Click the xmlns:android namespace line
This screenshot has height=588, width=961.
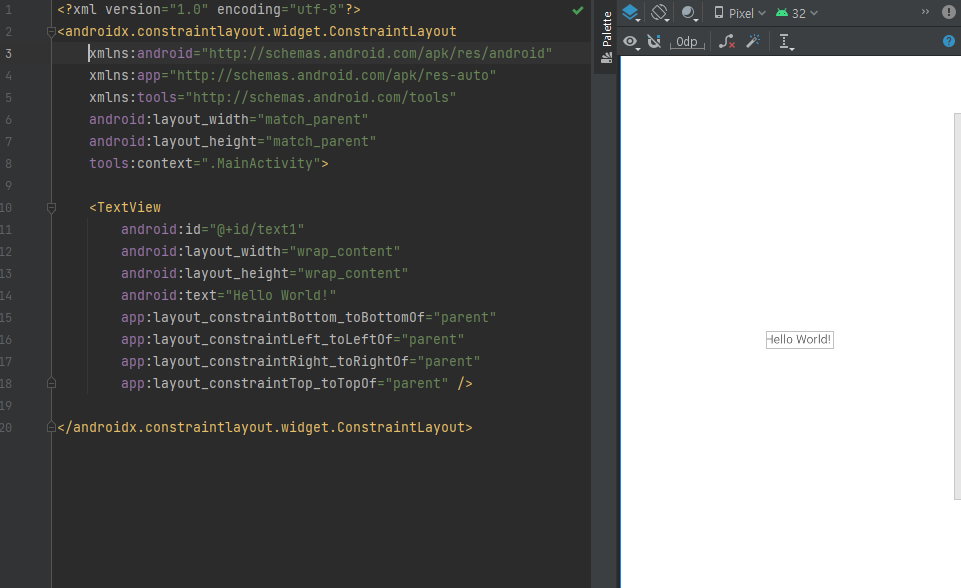click(320, 53)
